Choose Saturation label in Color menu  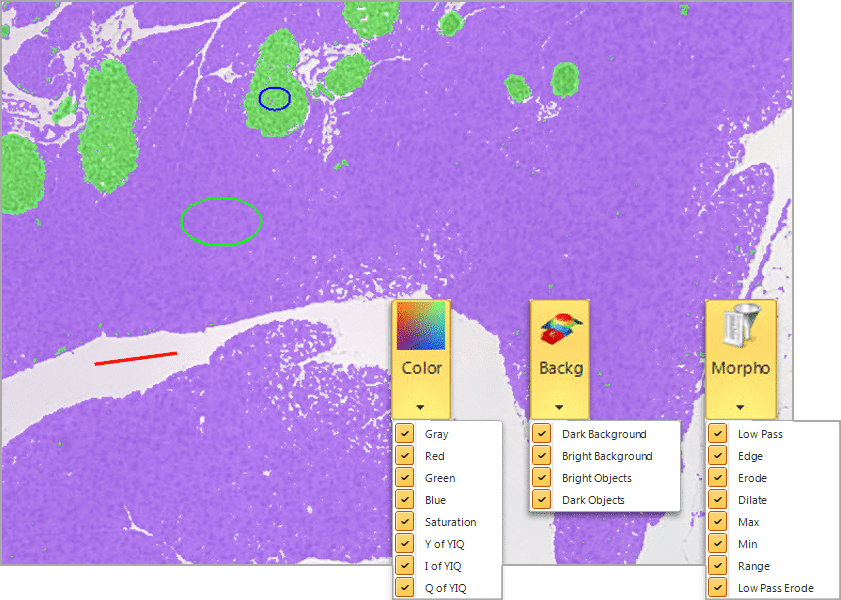(x=451, y=522)
